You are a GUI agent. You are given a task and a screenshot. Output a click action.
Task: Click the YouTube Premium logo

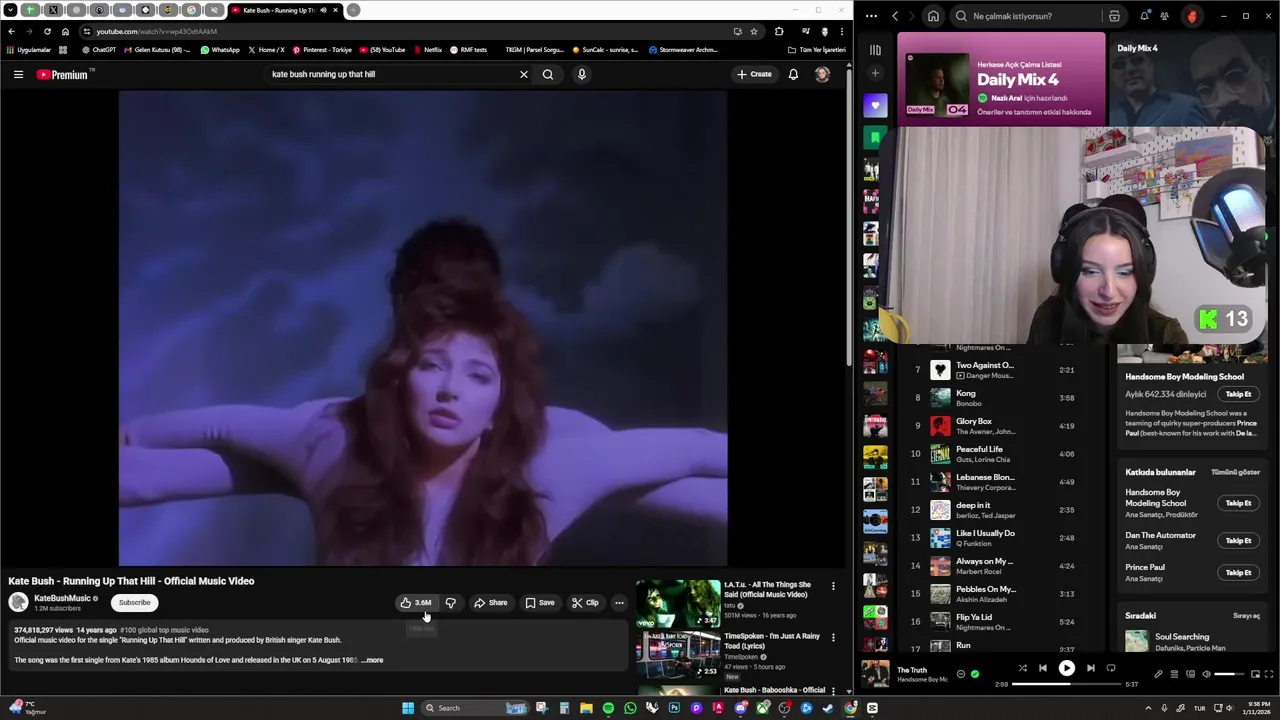click(x=63, y=74)
